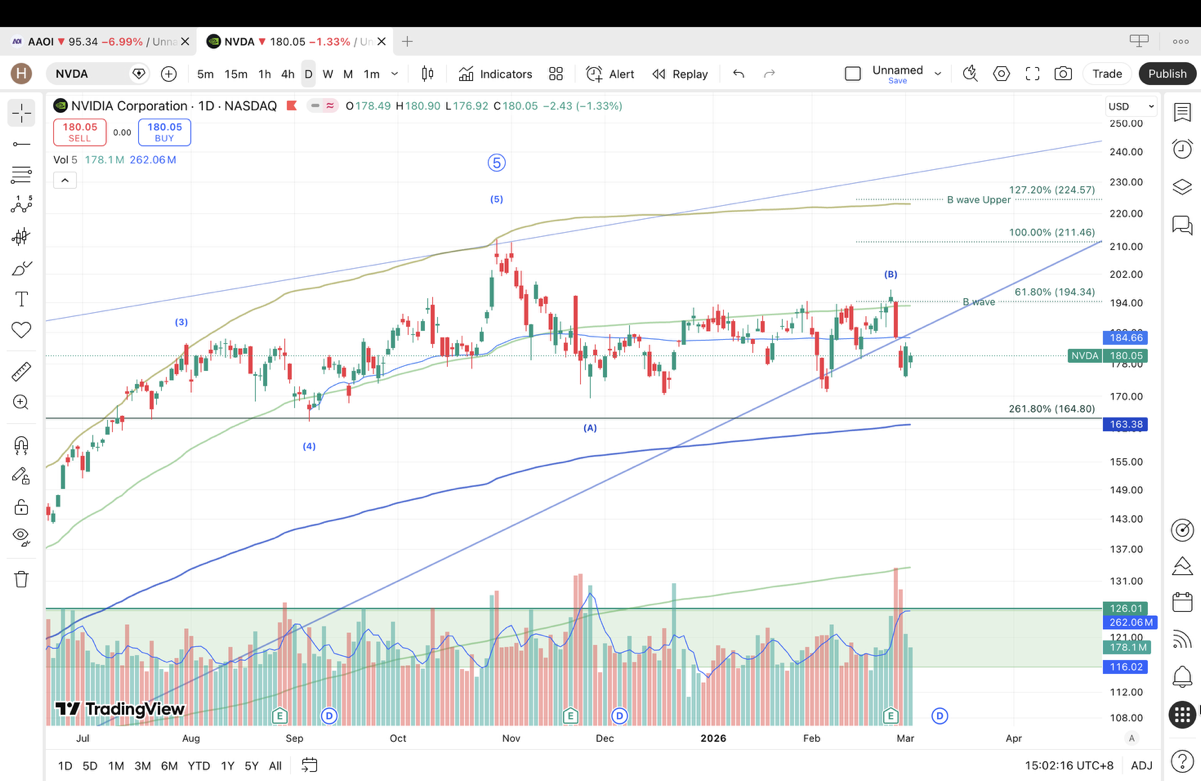Open the chats panel in right sidebar
The height and width of the screenshot is (781, 1201).
coord(1182,225)
